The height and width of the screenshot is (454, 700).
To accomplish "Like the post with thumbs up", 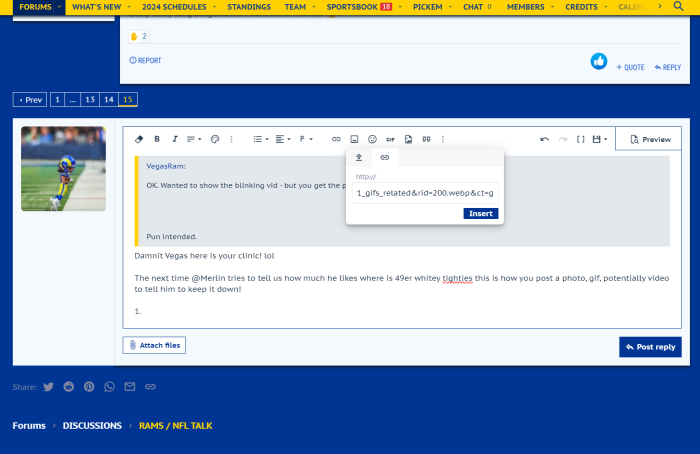I will (599, 61).
